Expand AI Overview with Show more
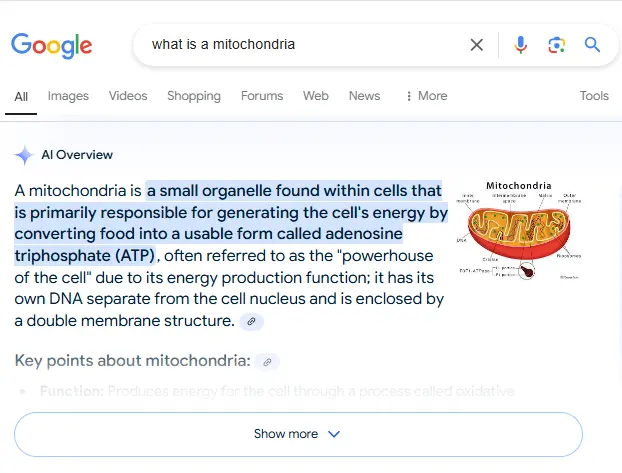Viewport: 622px width, 473px height. [x=297, y=434]
